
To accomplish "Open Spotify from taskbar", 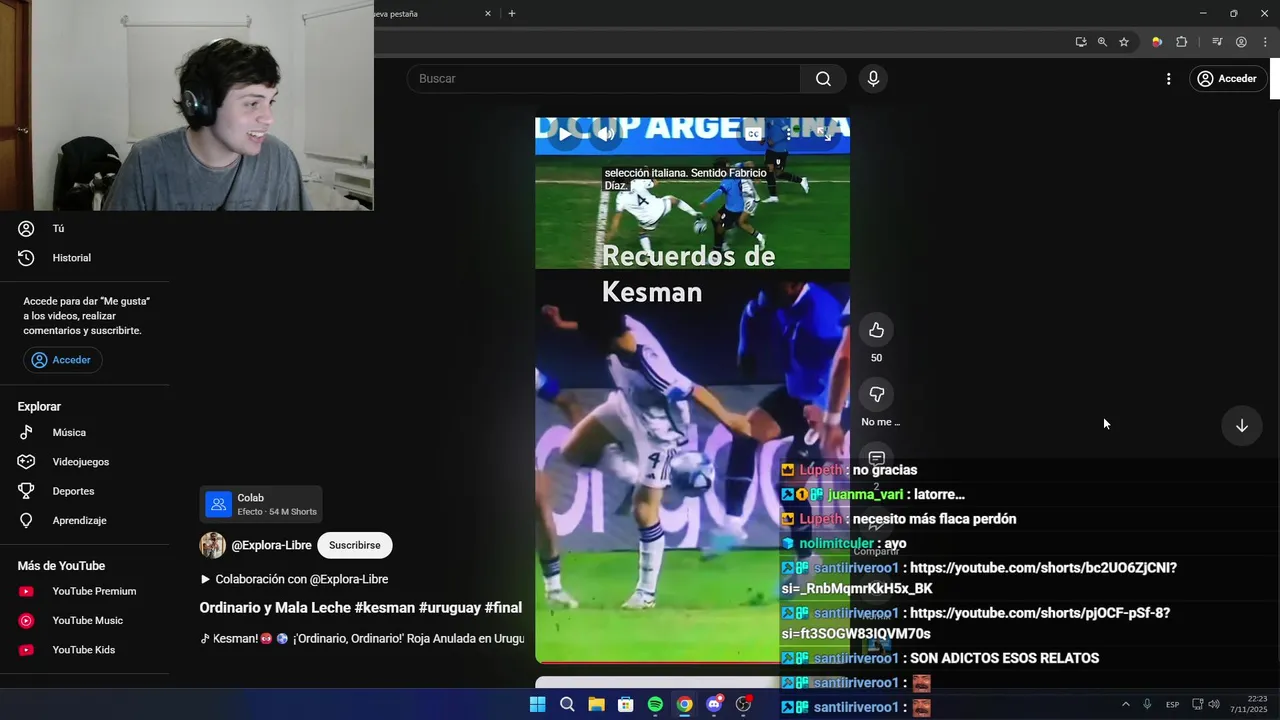I will [x=655, y=704].
